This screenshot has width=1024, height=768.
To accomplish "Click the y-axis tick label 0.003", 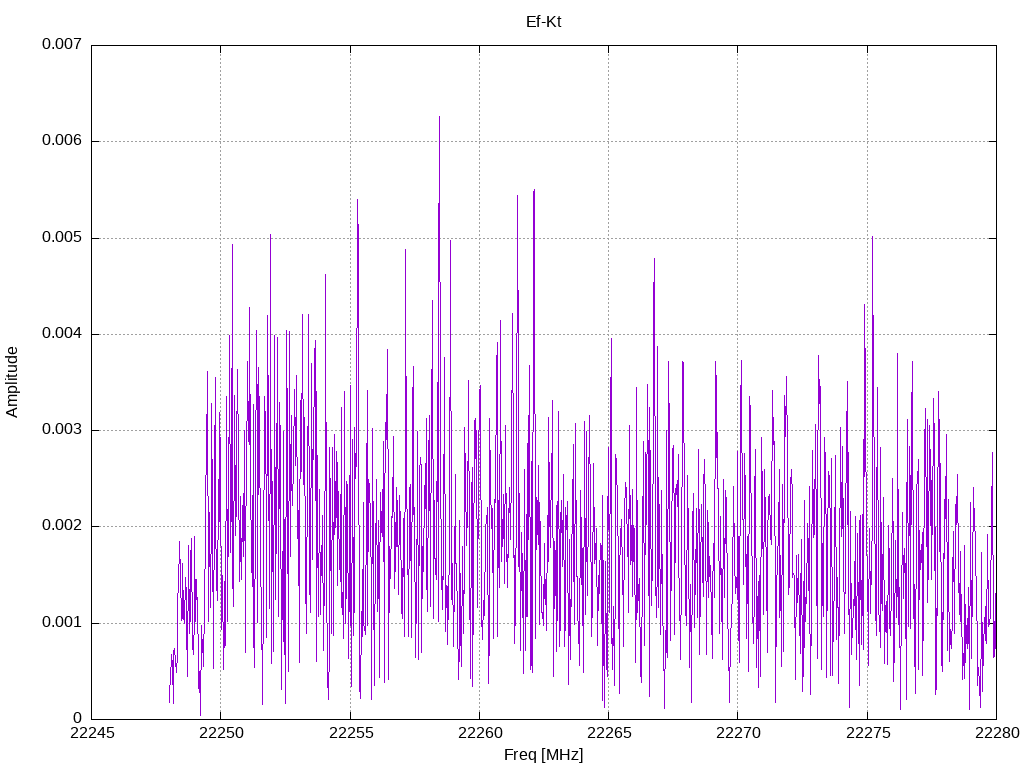I will tap(62, 429).
